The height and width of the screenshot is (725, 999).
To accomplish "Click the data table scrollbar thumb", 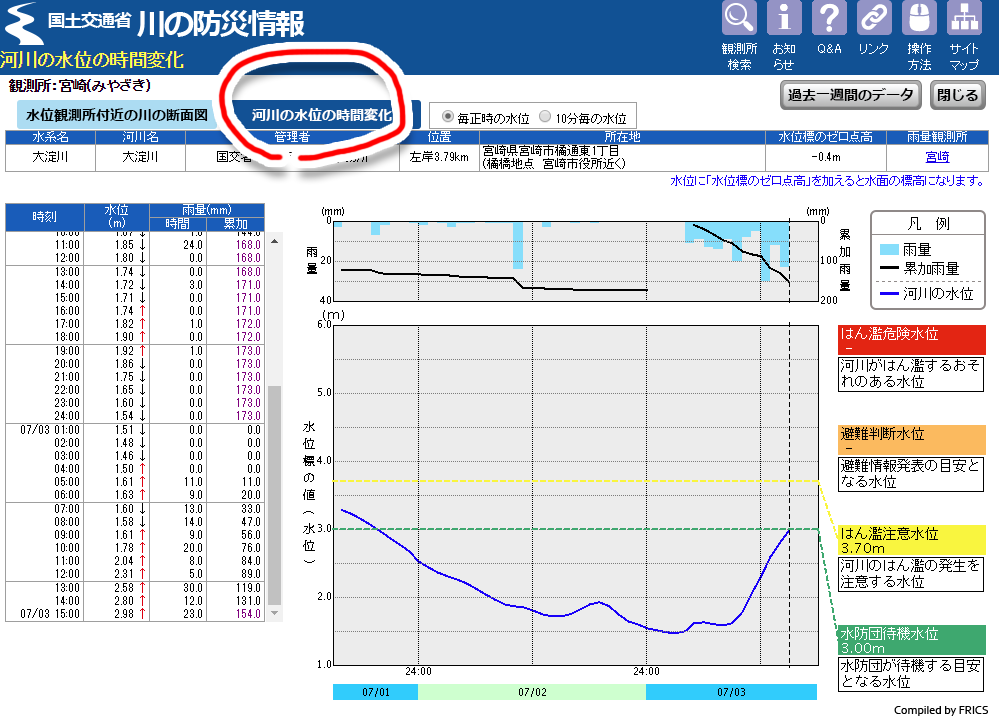I will pos(274,495).
